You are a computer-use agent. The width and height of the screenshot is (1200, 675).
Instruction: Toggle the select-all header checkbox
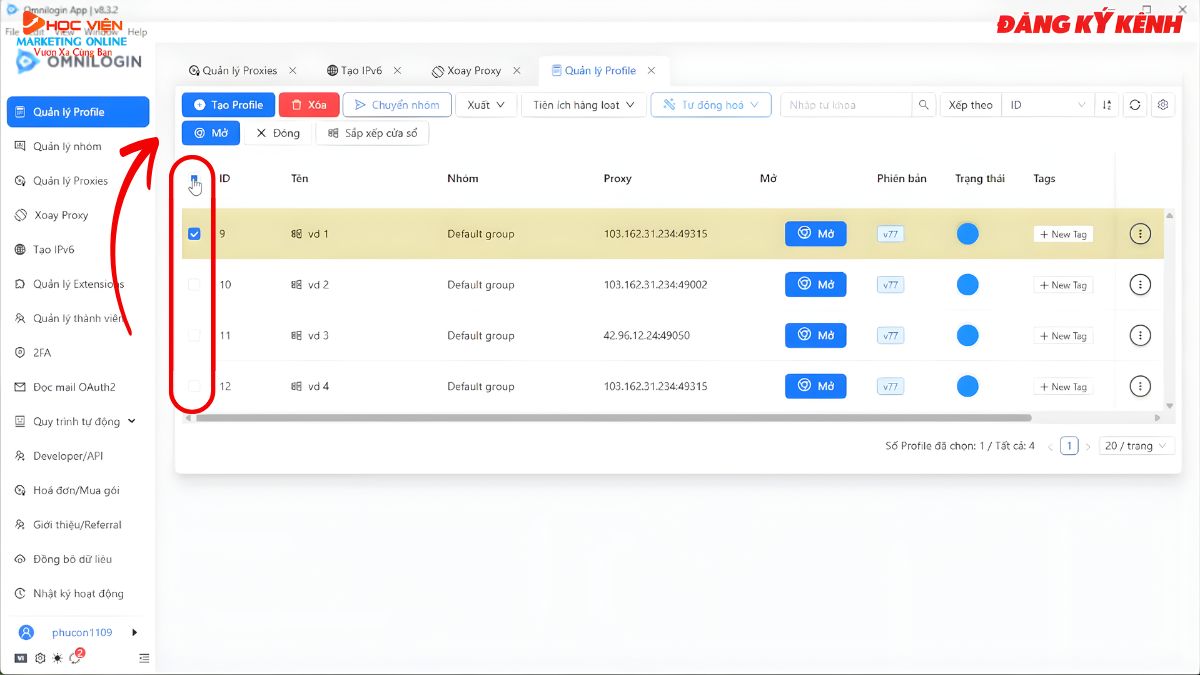[194, 179]
